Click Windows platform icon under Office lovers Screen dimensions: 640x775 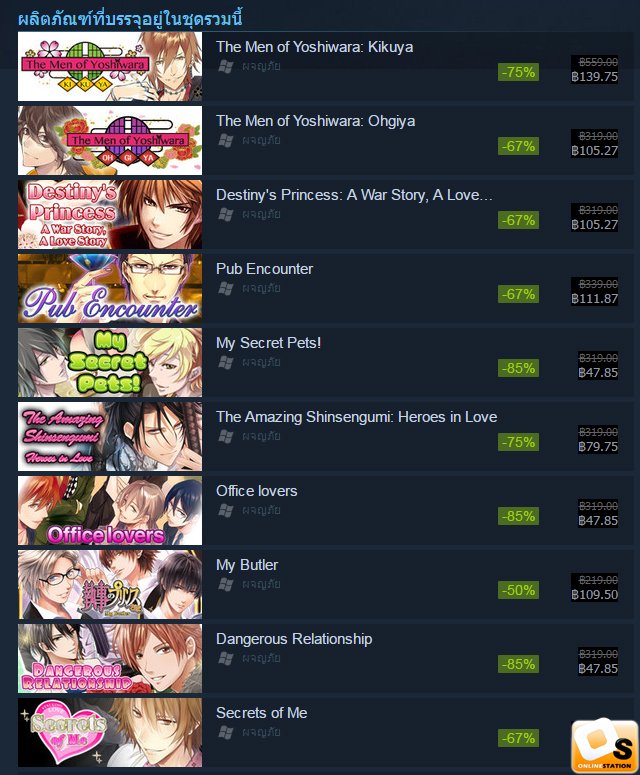pos(226,510)
